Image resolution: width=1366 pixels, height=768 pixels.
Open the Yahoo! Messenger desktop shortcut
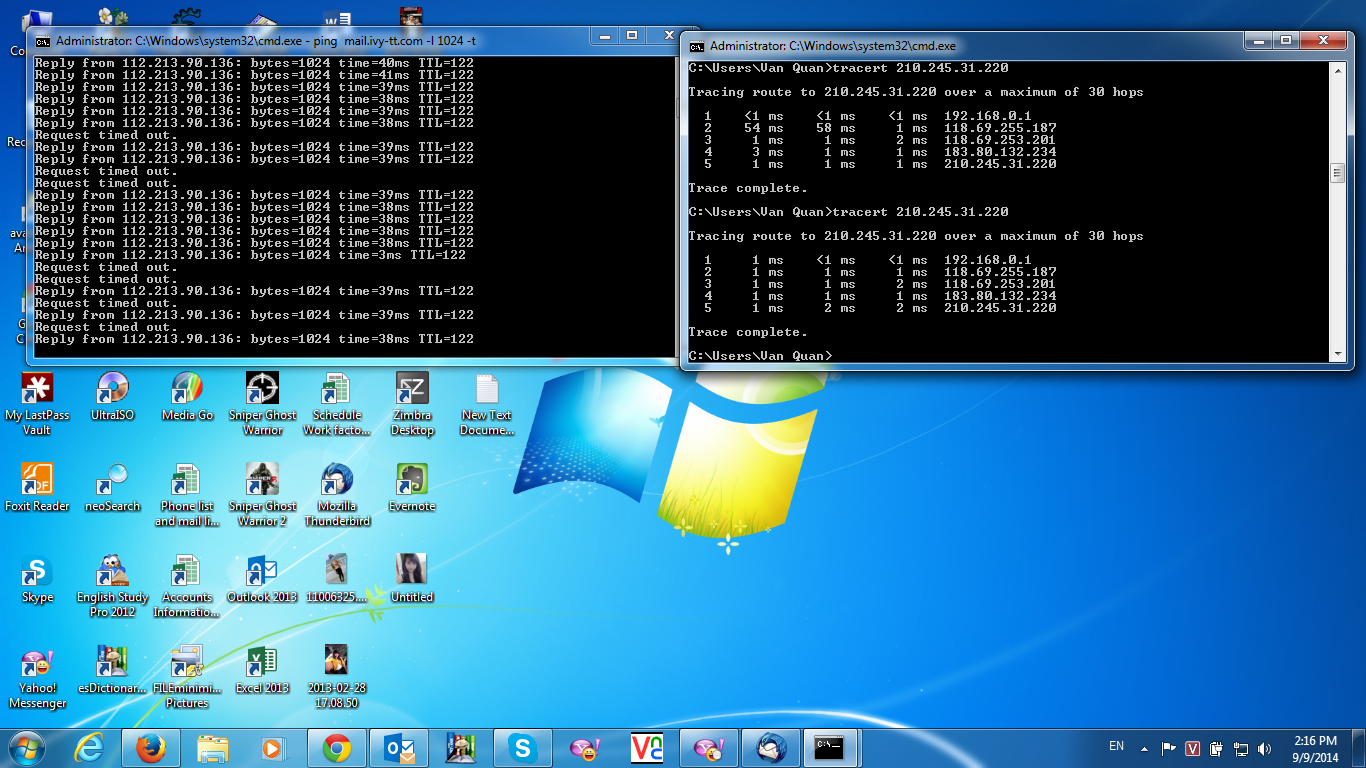37,677
